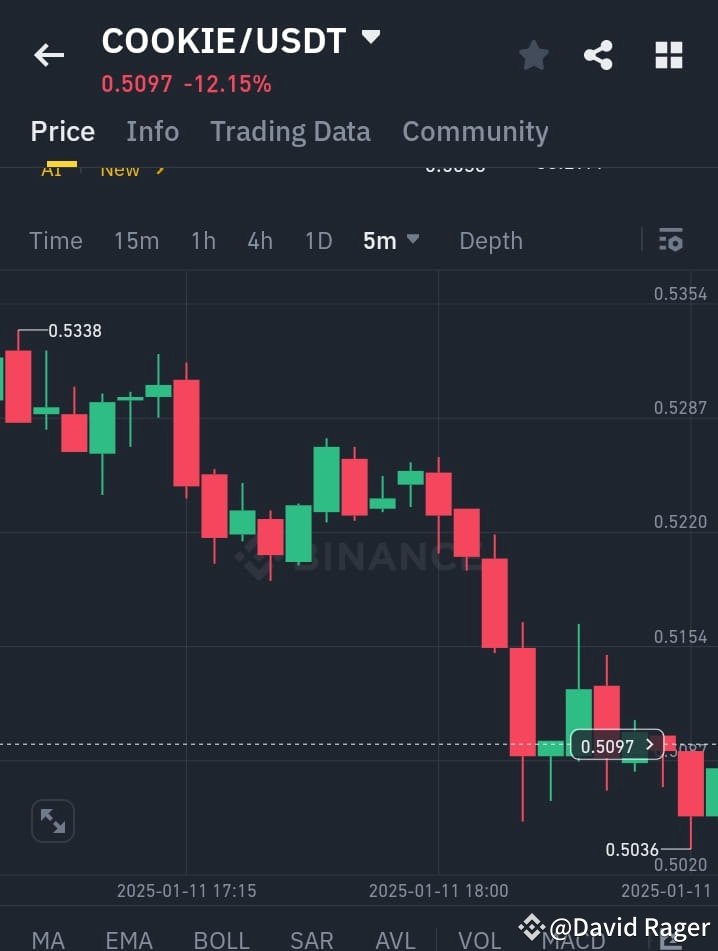This screenshot has height=951, width=718.
Task: Share the chart using the share icon
Action: 598,55
